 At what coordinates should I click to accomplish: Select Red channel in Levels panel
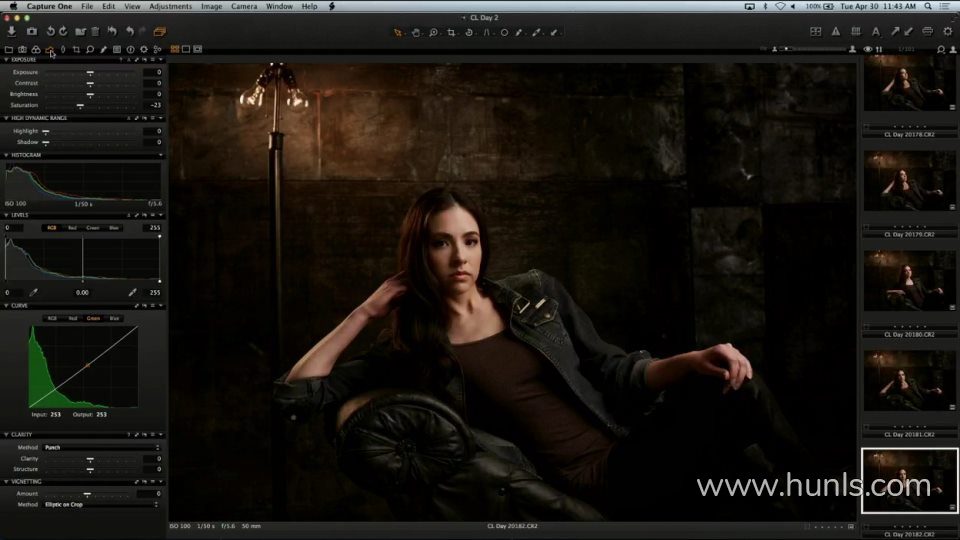point(72,228)
